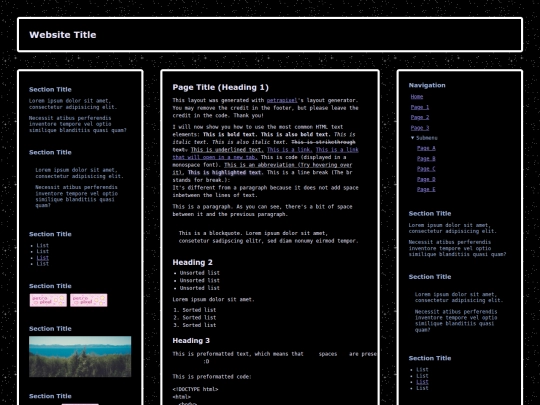Open the landscape photo in left sidebar

(x=80, y=356)
